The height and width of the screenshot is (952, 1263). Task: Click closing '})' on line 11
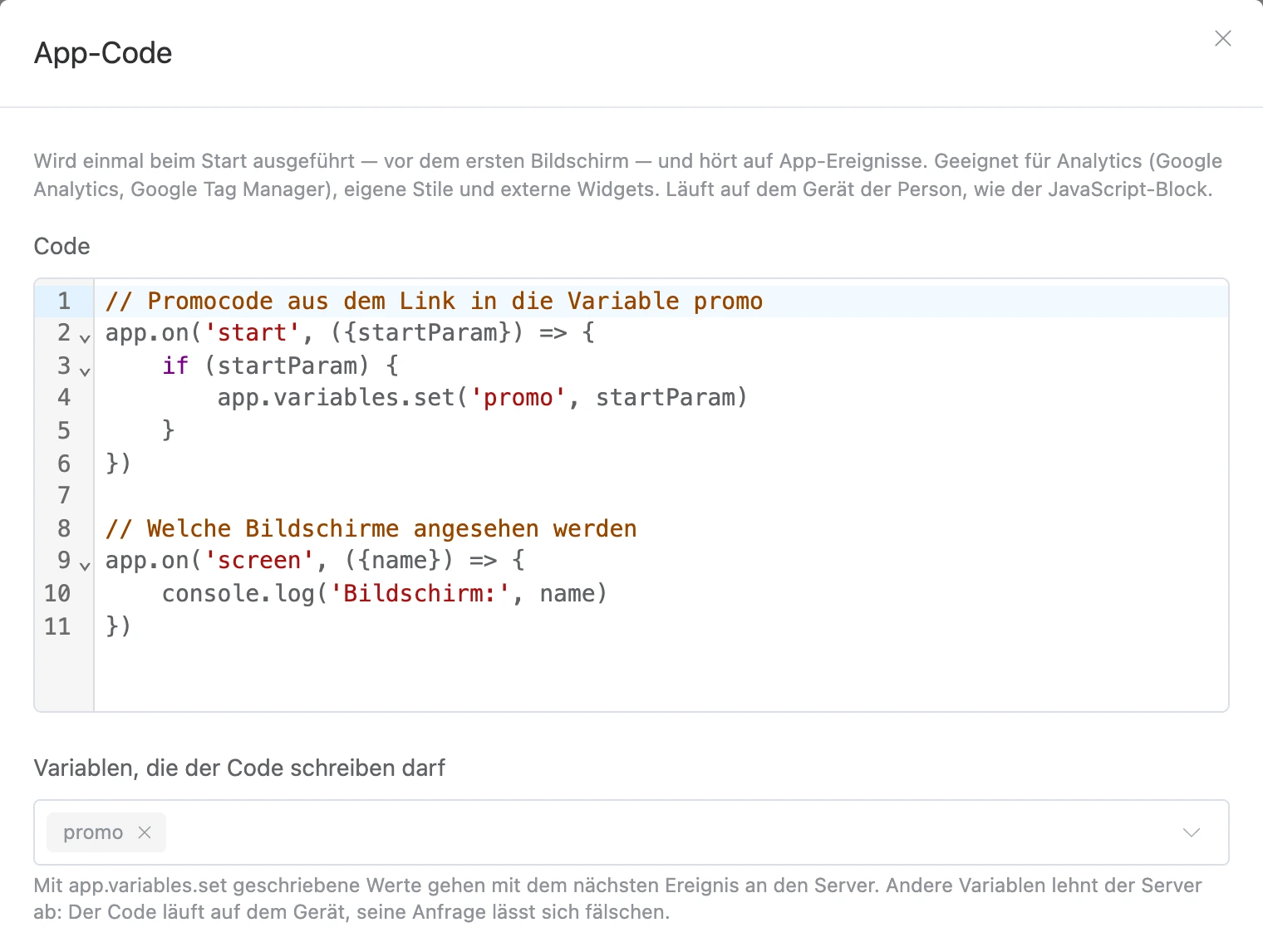tap(119, 626)
